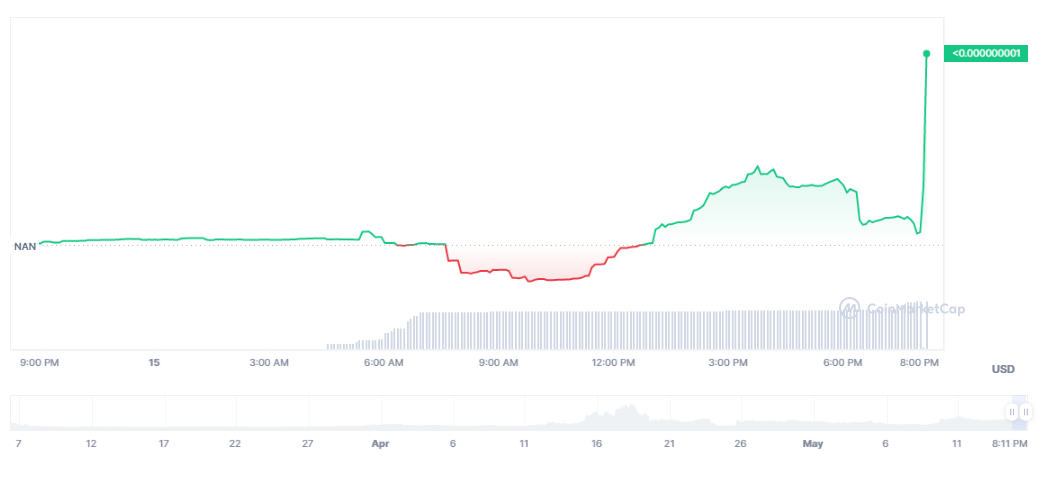
Task: Click navigator date label 16
Action: pos(596,444)
